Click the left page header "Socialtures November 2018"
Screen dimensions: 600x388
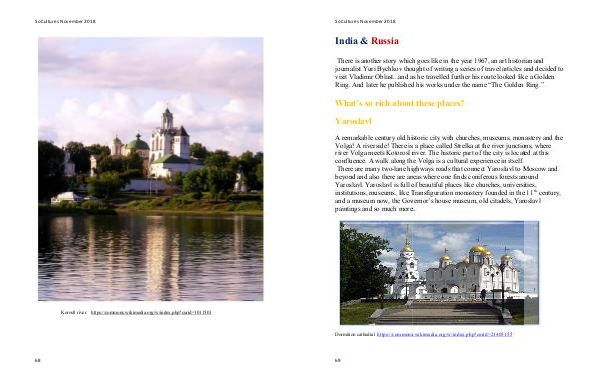click(65, 21)
